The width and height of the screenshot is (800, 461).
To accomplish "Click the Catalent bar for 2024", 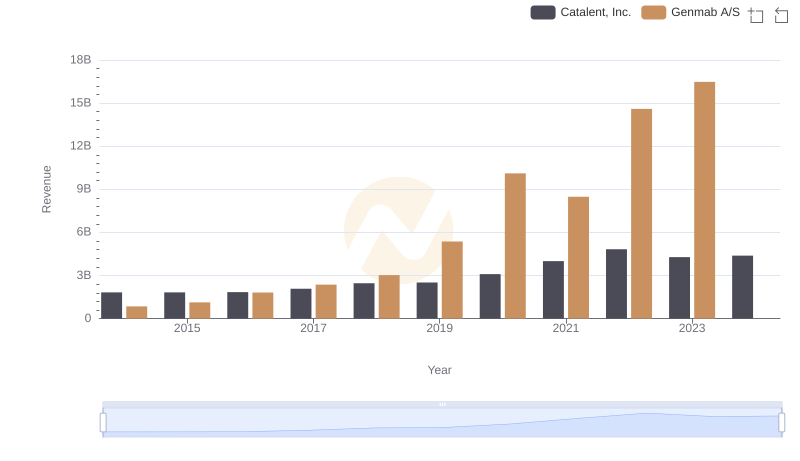I will [742, 287].
